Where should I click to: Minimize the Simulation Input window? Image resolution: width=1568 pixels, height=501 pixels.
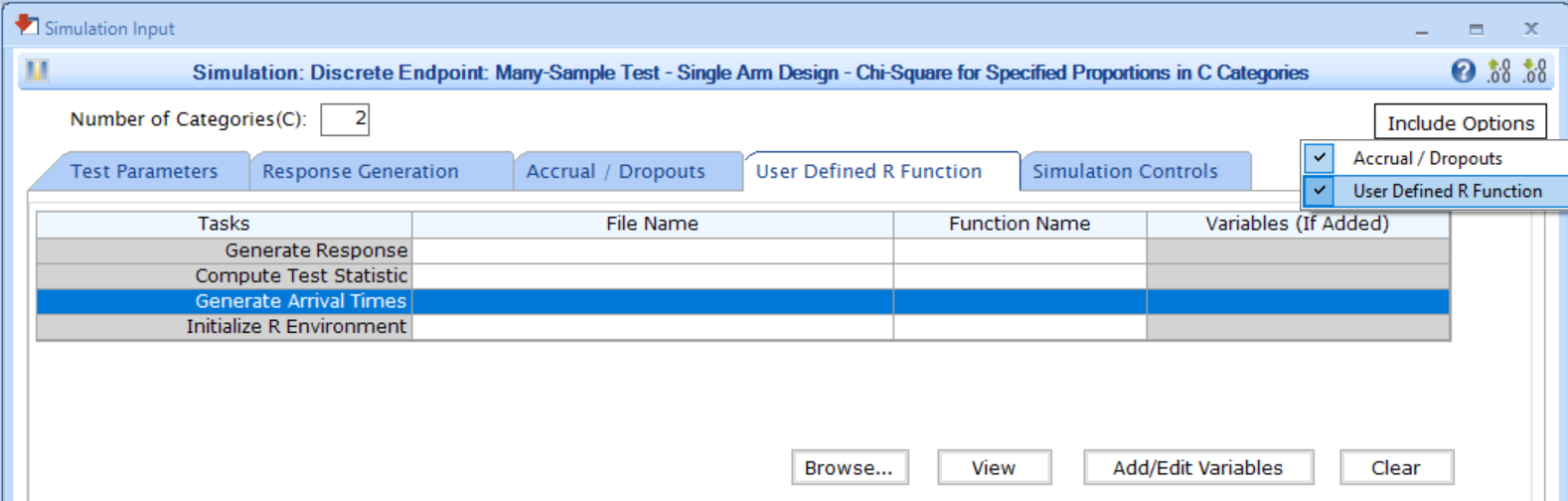(1422, 29)
